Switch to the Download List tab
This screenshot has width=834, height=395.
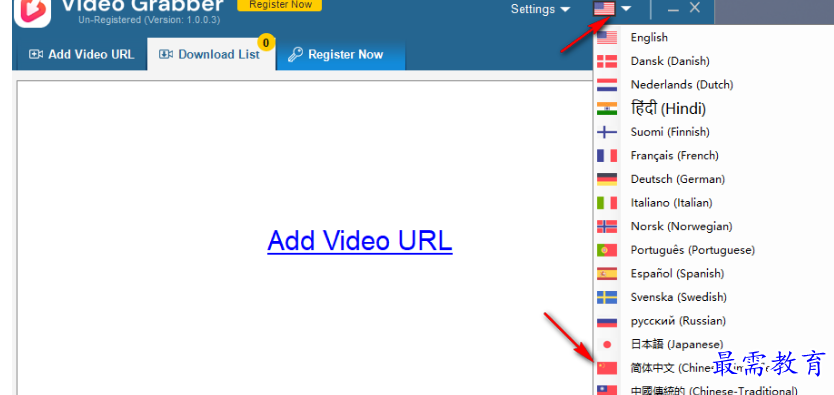tap(211, 54)
